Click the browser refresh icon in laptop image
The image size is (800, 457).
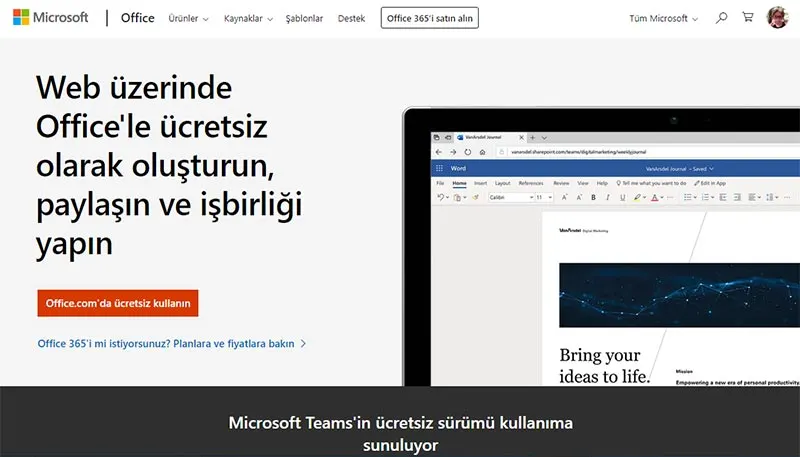click(468, 152)
